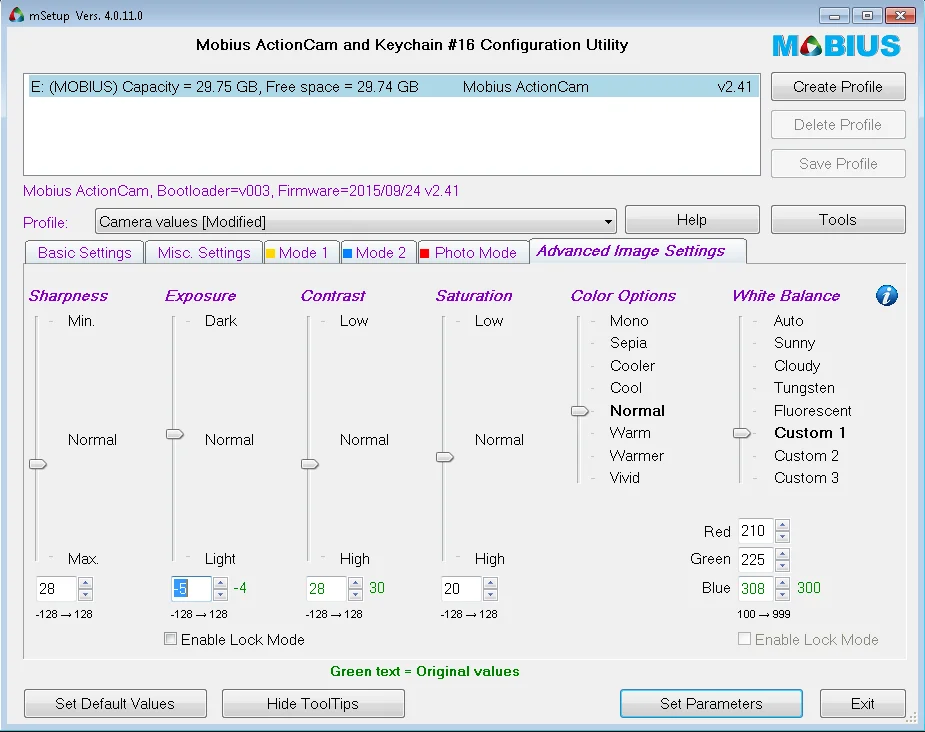Click the yellow Mode 1 tab
925x732 pixels.
302,252
